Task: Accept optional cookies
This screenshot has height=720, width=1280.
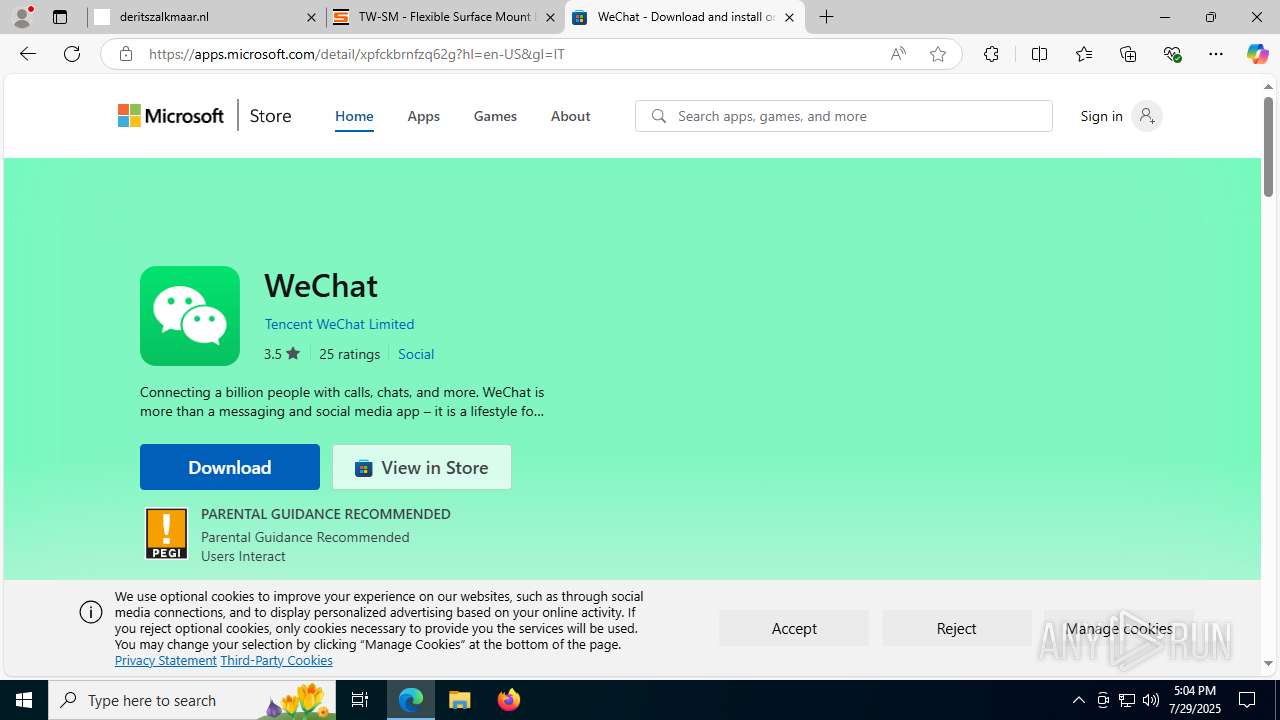Action: click(794, 628)
